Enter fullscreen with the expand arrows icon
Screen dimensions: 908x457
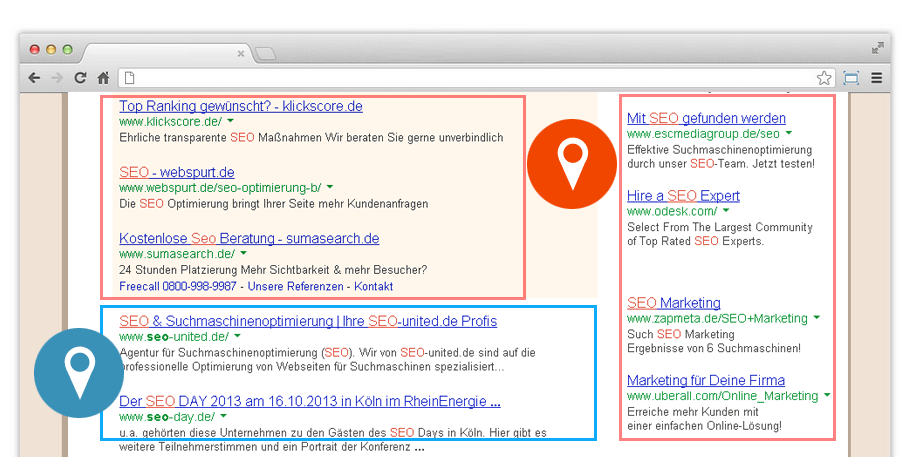pos(877,48)
